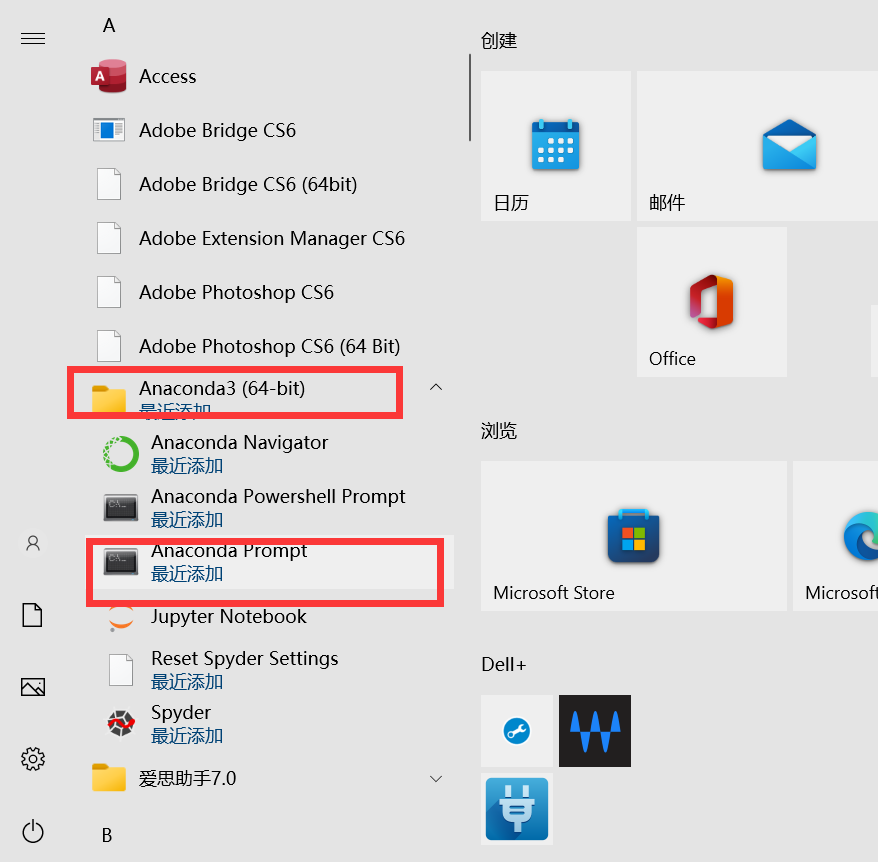Open the user account icon

point(33,543)
